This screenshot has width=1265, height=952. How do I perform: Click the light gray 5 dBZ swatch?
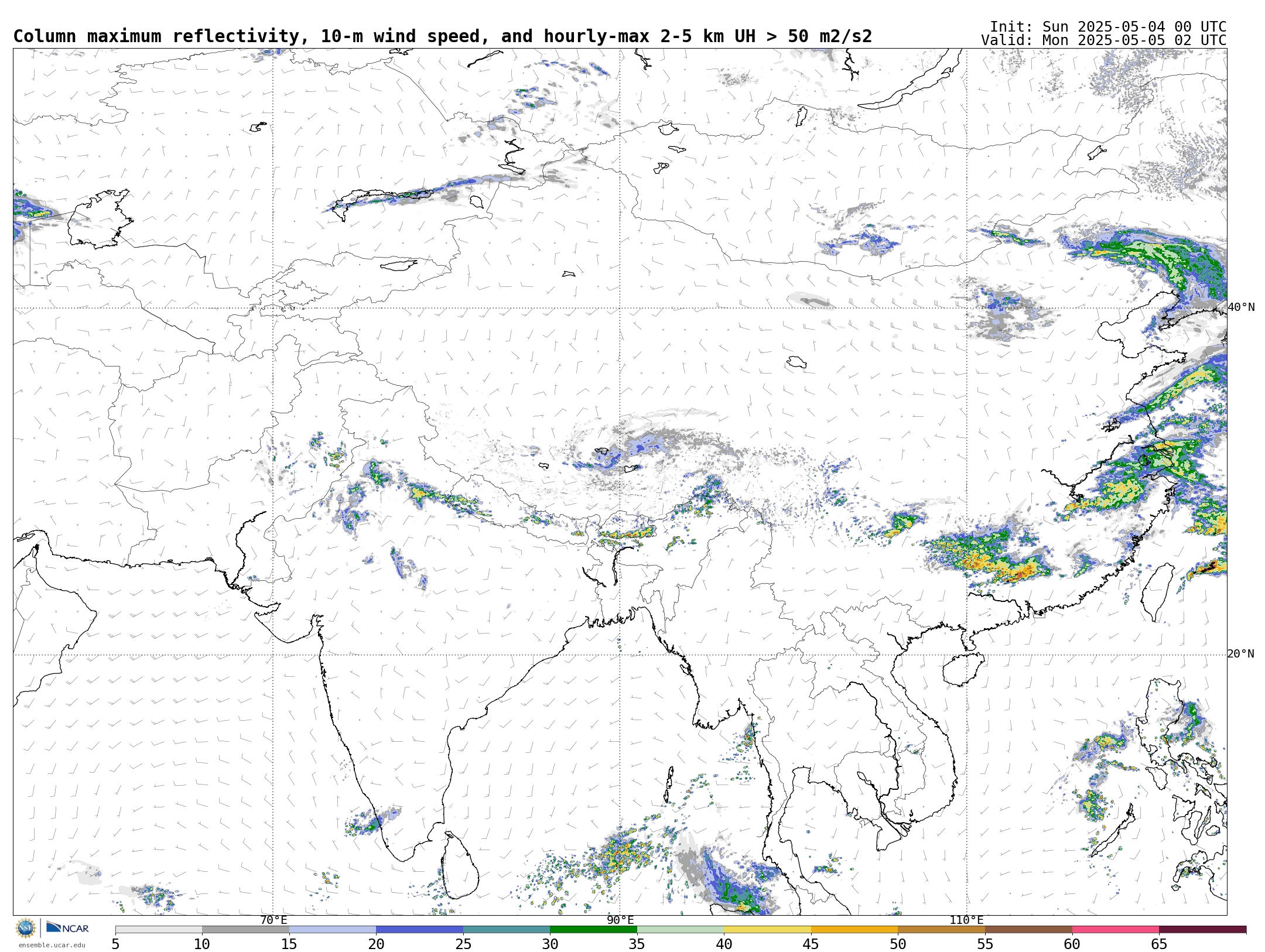159,929
